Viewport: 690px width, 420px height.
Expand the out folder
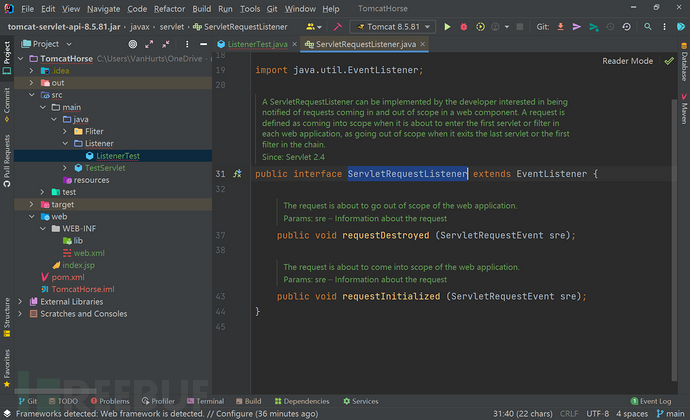(31, 83)
